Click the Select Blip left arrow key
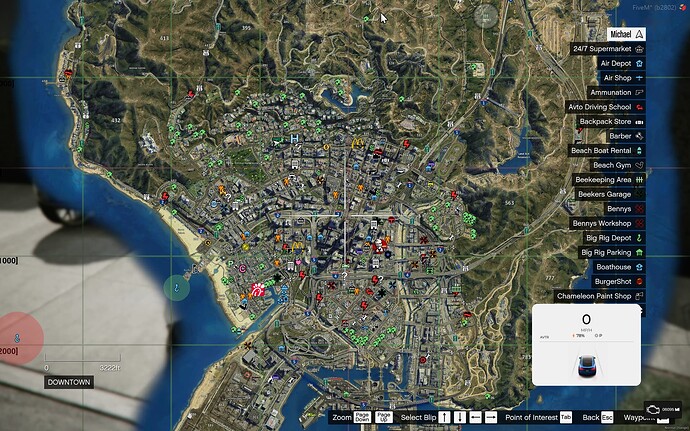Image resolution: width=690 pixels, height=431 pixels. [475, 417]
